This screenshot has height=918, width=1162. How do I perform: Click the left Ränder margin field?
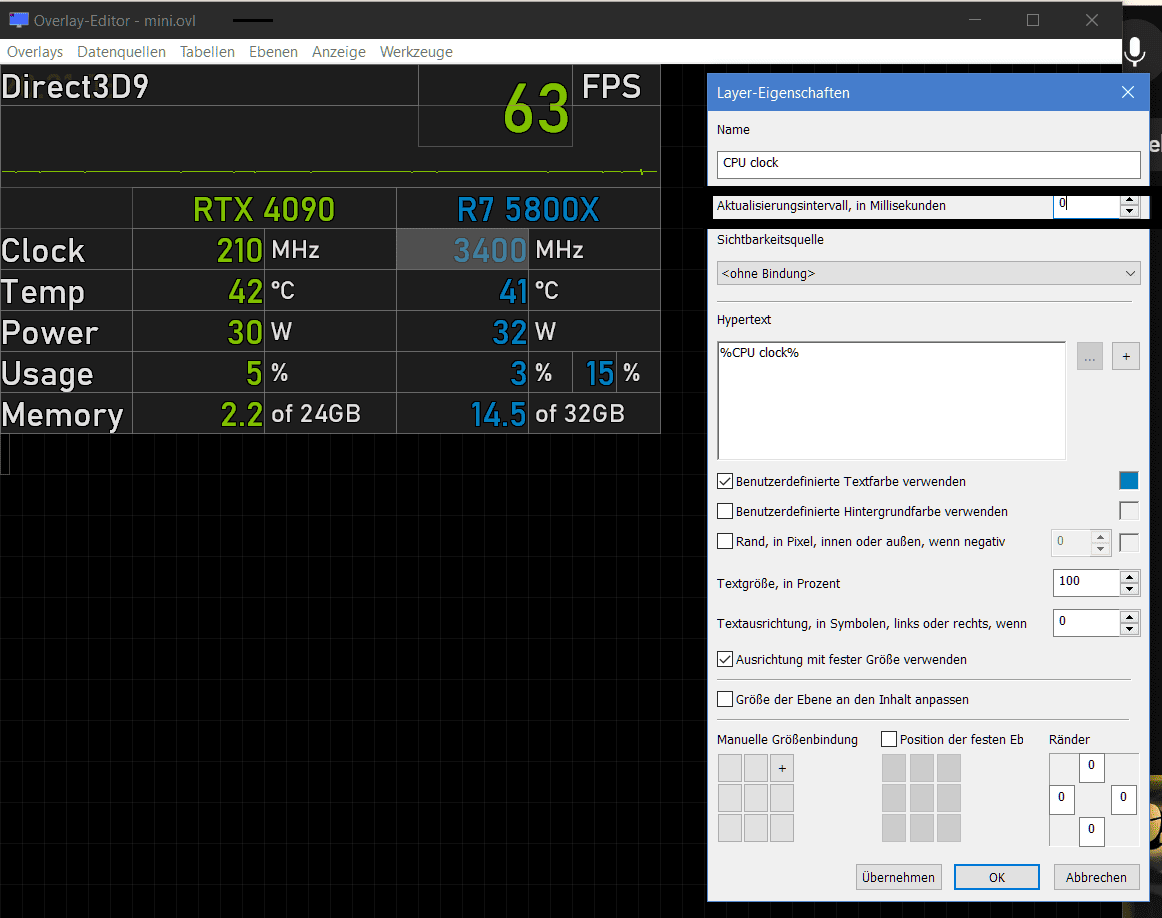1062,799
